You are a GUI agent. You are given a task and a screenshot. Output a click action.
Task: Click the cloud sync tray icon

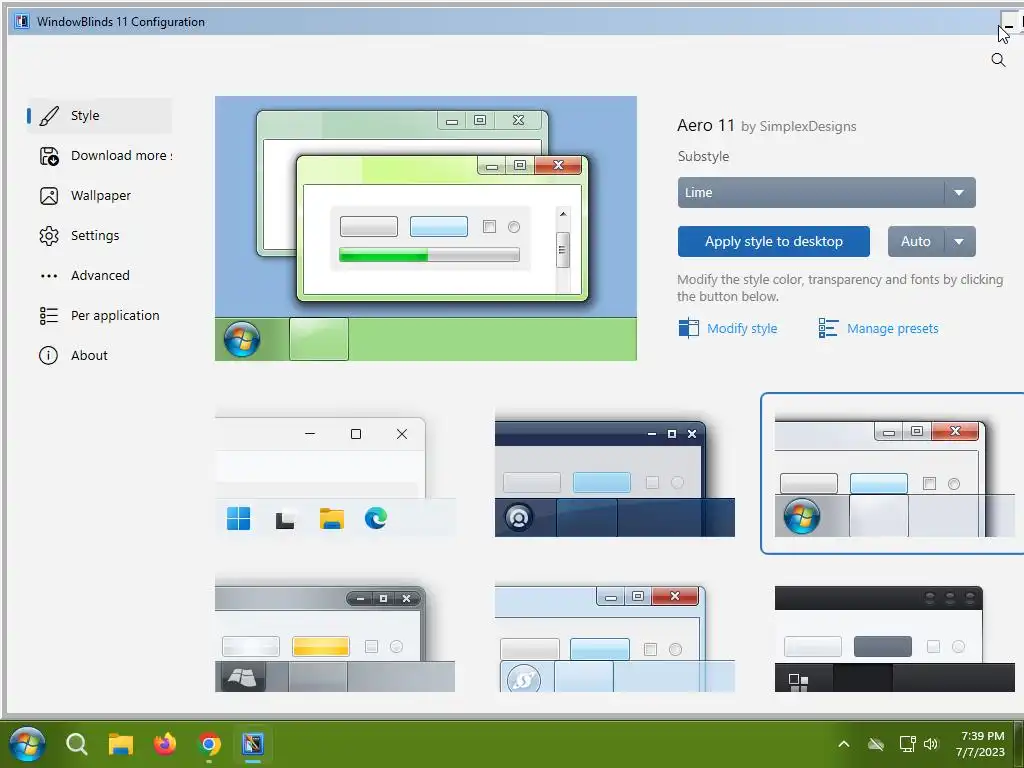pyautogui.click(x=876, y=744)
